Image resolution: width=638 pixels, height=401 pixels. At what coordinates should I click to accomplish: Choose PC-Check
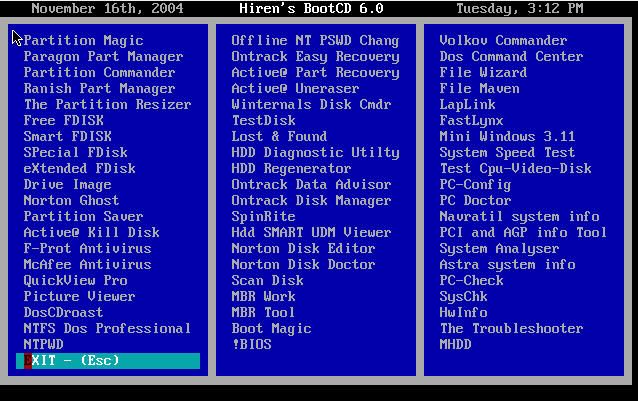point(472,280)
